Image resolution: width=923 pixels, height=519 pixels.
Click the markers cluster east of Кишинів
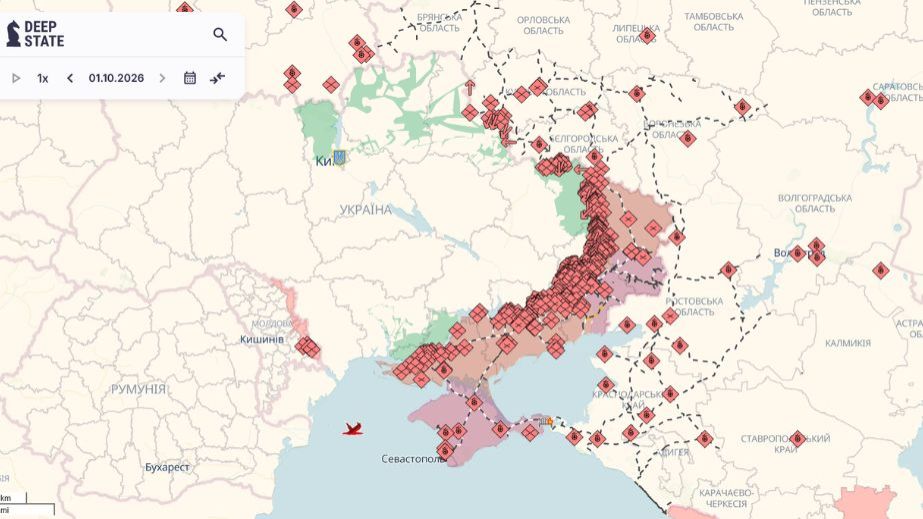point(307,347)
